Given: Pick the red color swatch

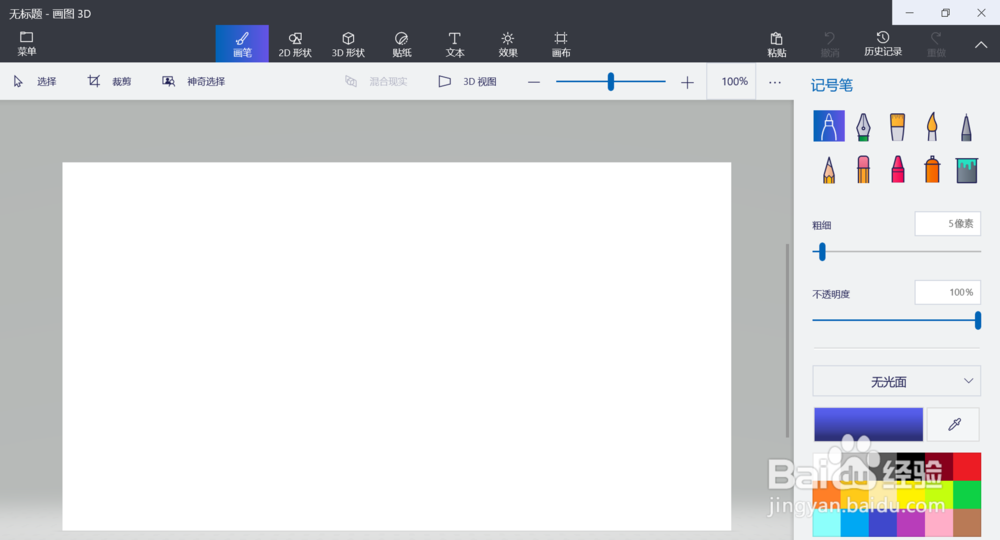Looking at the screenshot, I should [x=967, y=467].
